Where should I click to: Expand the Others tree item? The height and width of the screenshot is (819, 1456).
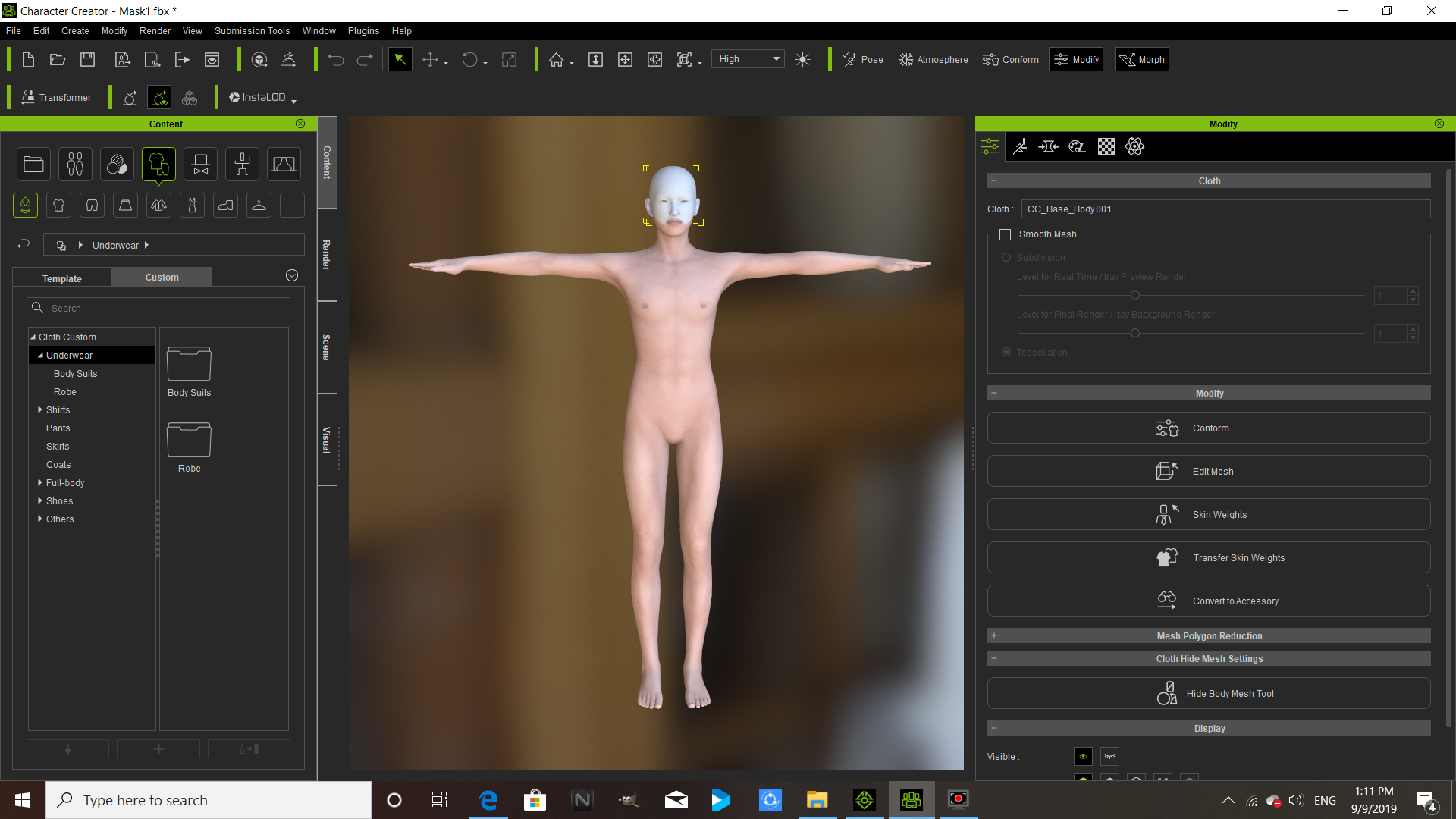click(40, 519)
